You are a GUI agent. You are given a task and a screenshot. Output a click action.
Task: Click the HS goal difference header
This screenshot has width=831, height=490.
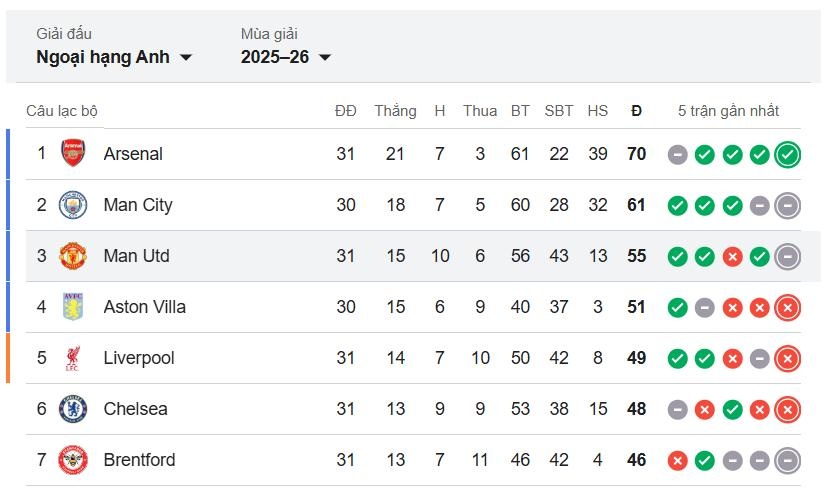598,111
